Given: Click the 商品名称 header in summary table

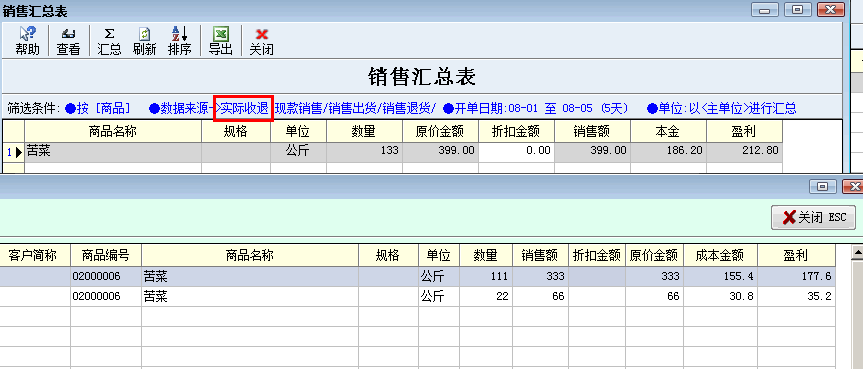Looking at the screenshot, I should tap(113, 132).
